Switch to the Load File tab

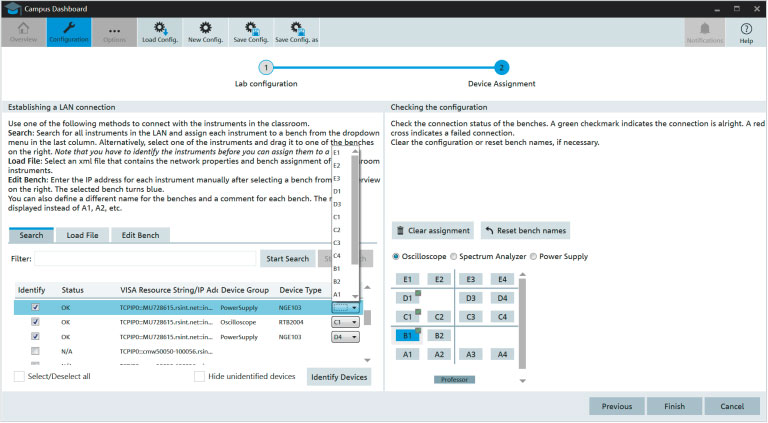tap(82, 235)
